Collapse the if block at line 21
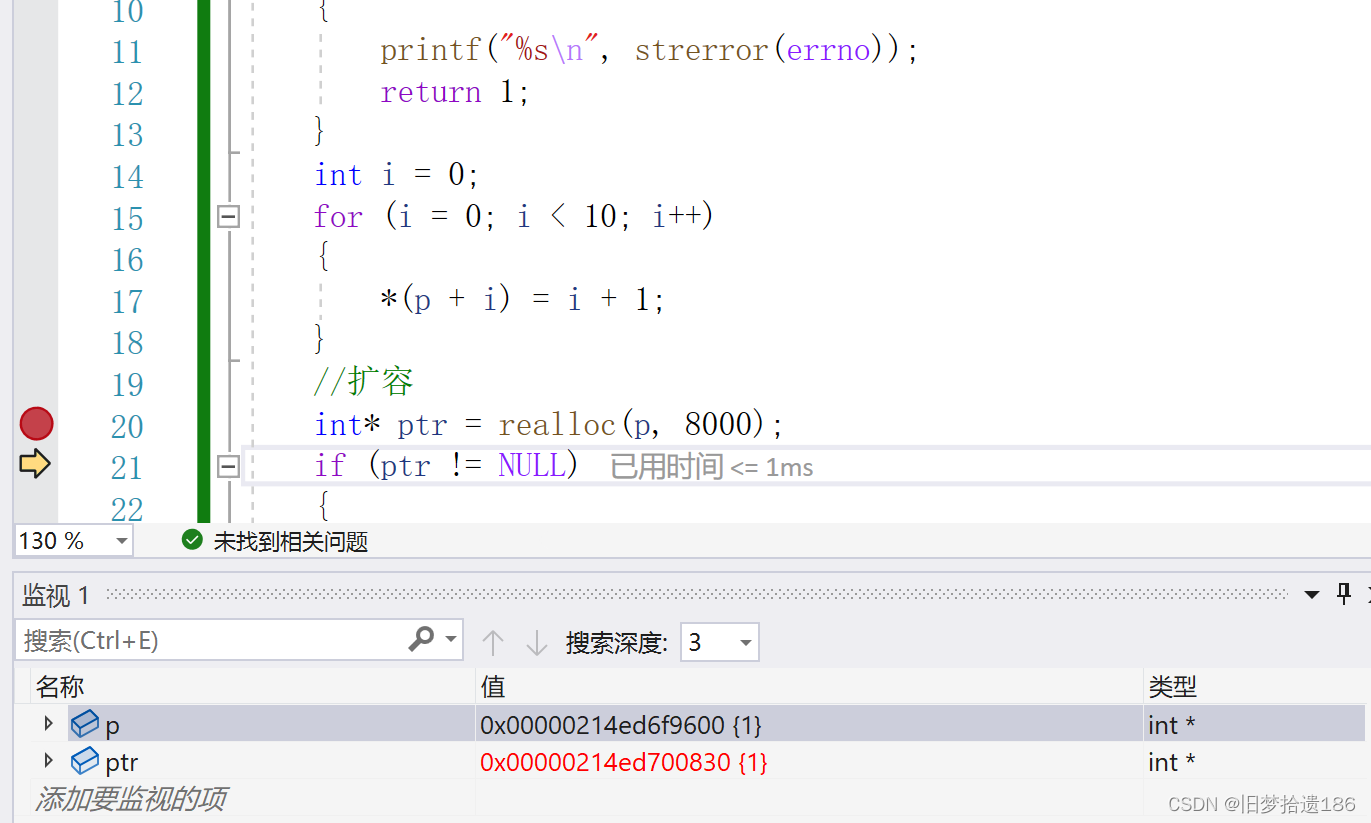Screen dimensions: 1371x823 click(x=229, y=466)
